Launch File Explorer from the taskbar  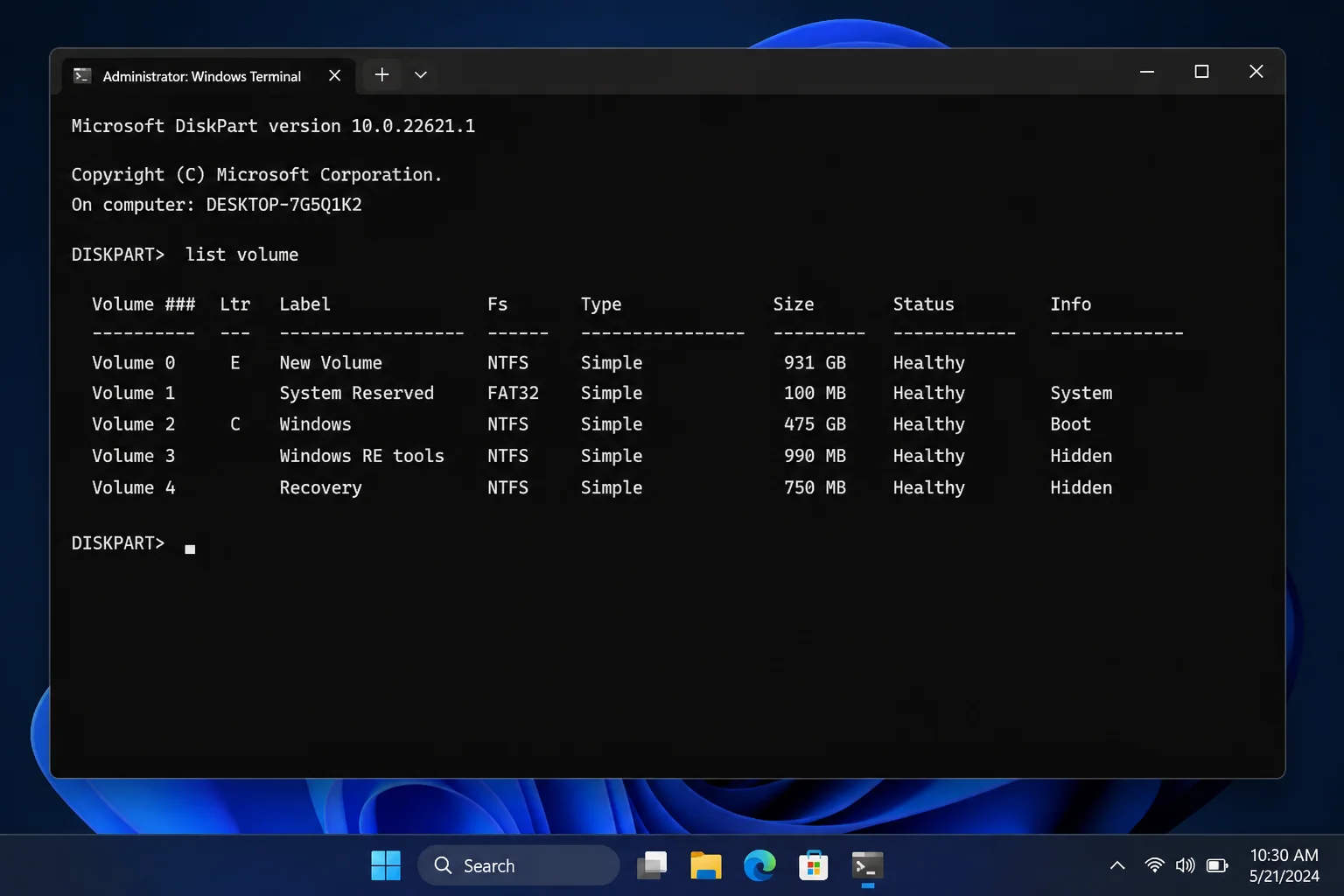click(706, 865)
